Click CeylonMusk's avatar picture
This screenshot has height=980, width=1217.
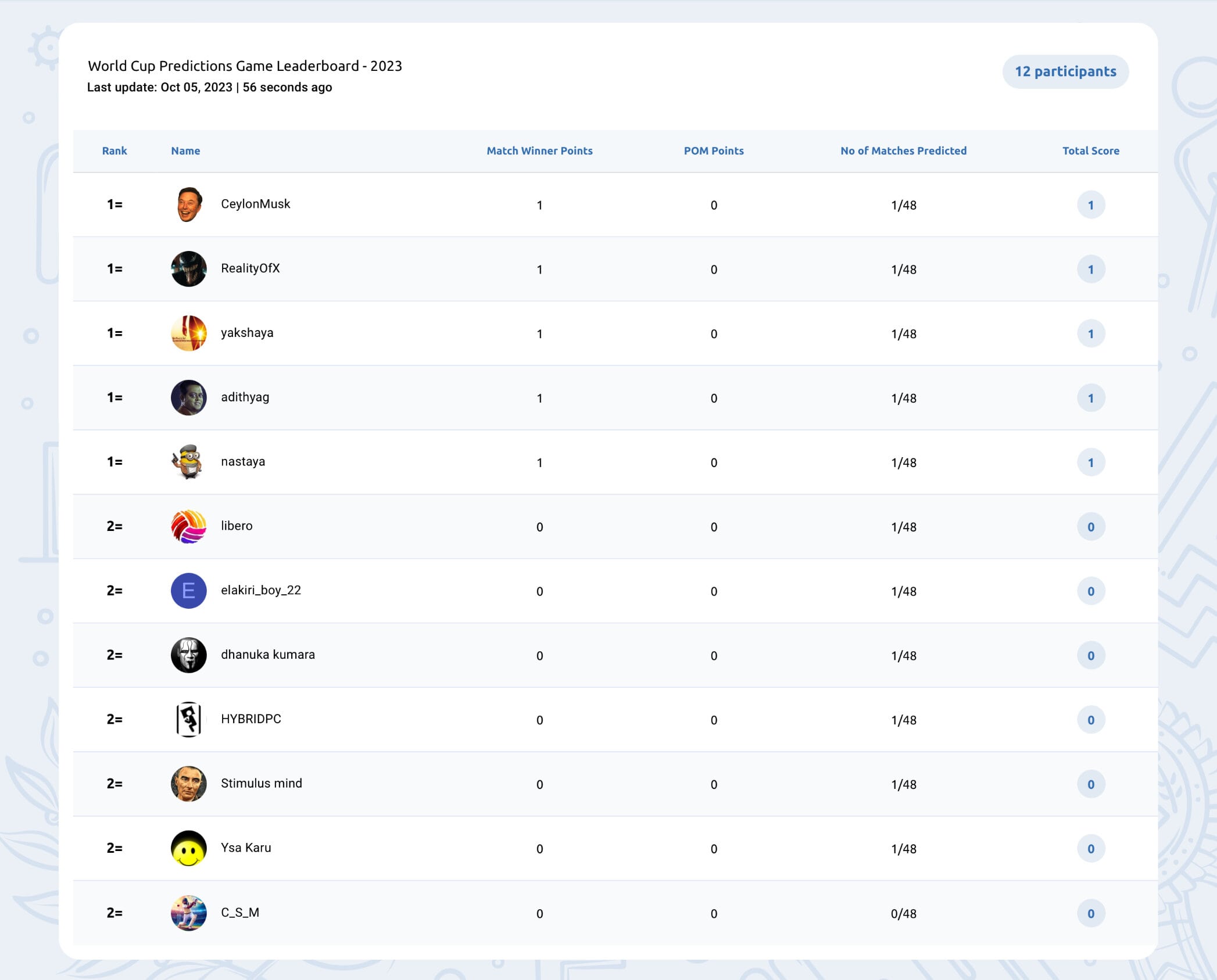[x=189, y=204]
